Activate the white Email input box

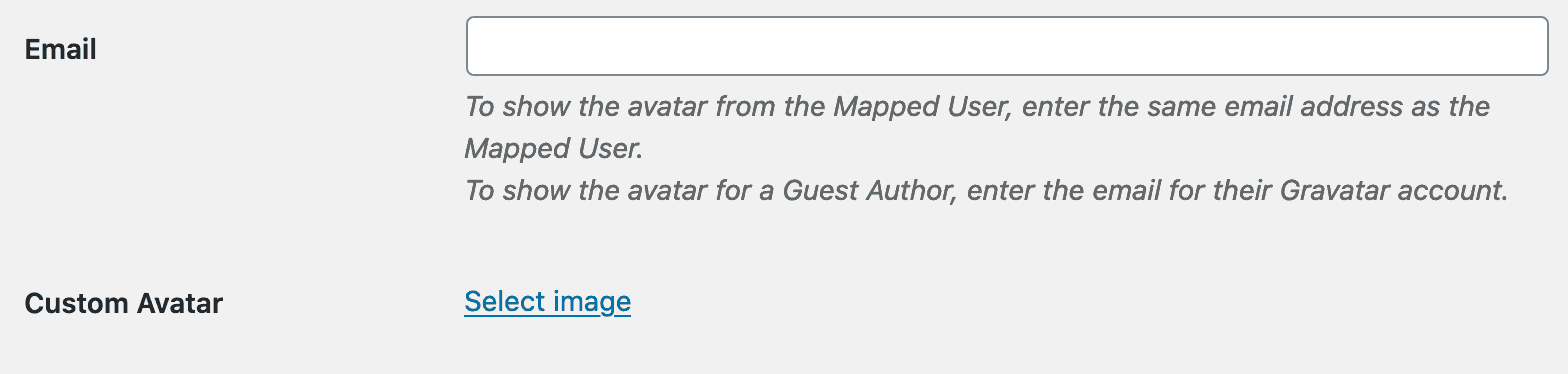[x=1007, y=46]
